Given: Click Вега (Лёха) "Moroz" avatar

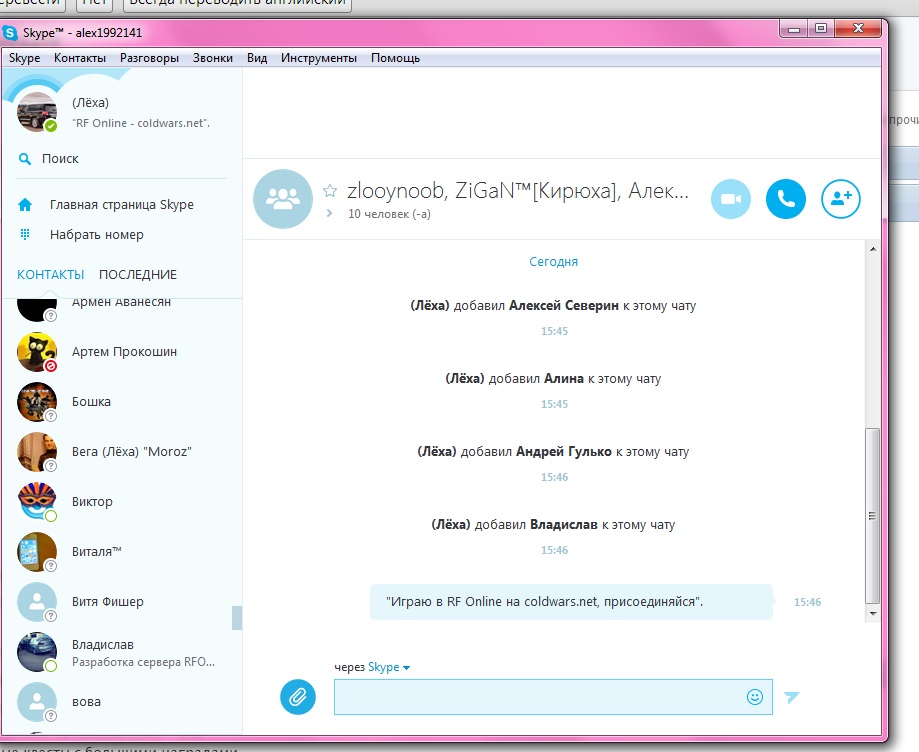Looking at the screenshot, I should pos(37,452).
